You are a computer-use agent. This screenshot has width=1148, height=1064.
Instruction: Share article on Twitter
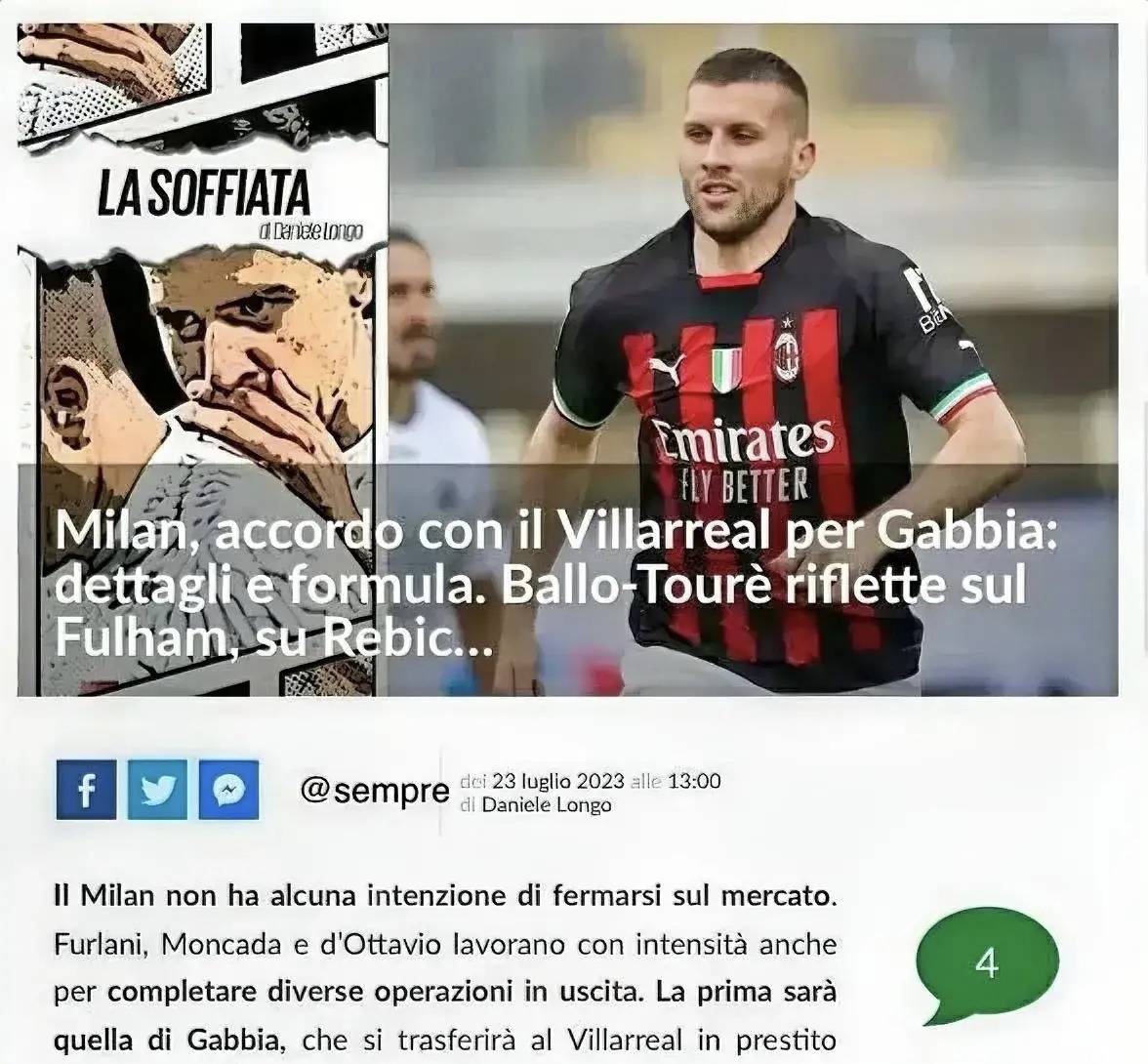[157, 790]
